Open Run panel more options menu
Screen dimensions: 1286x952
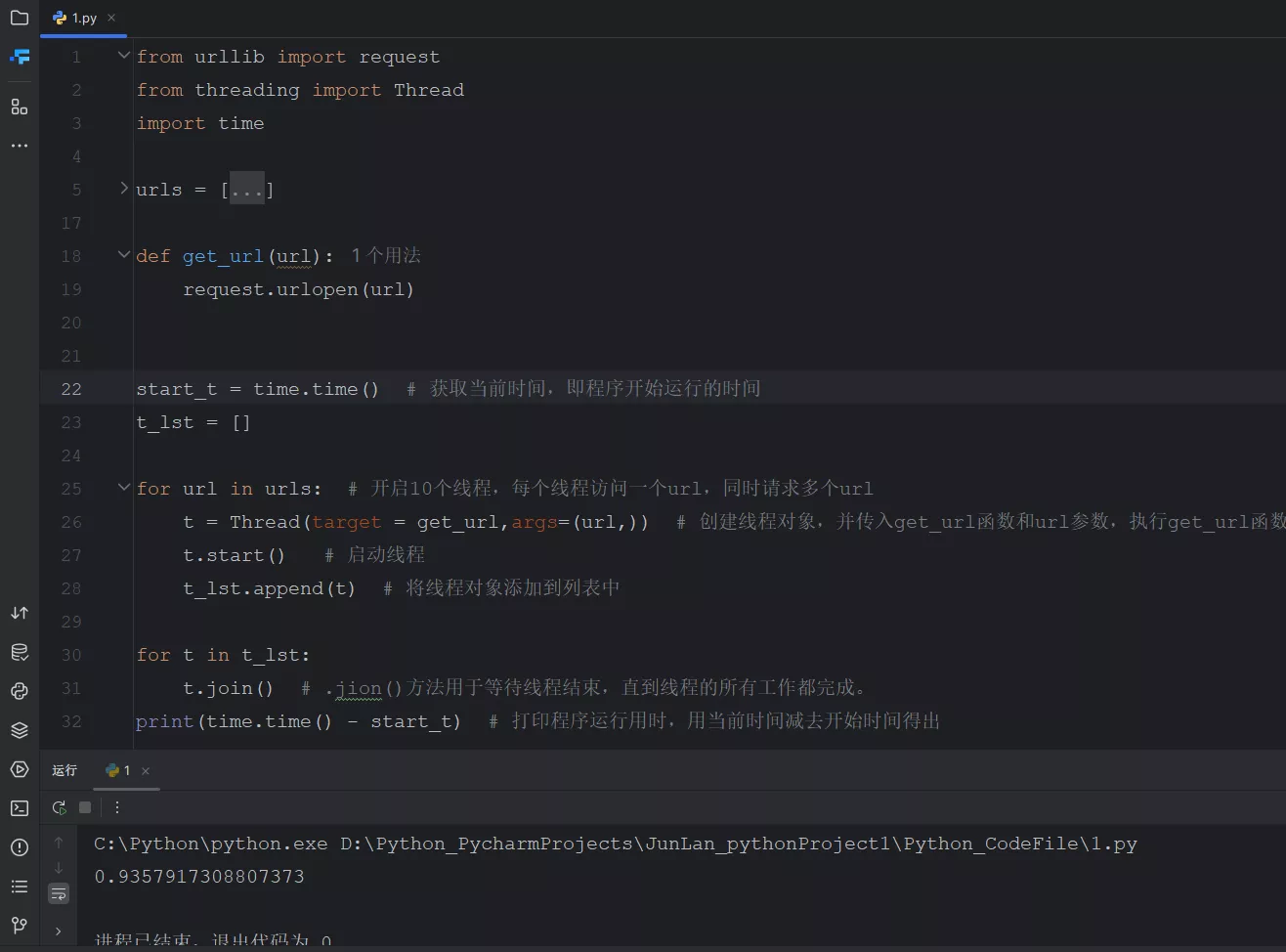pyautogui.click(x=117, y=807)
